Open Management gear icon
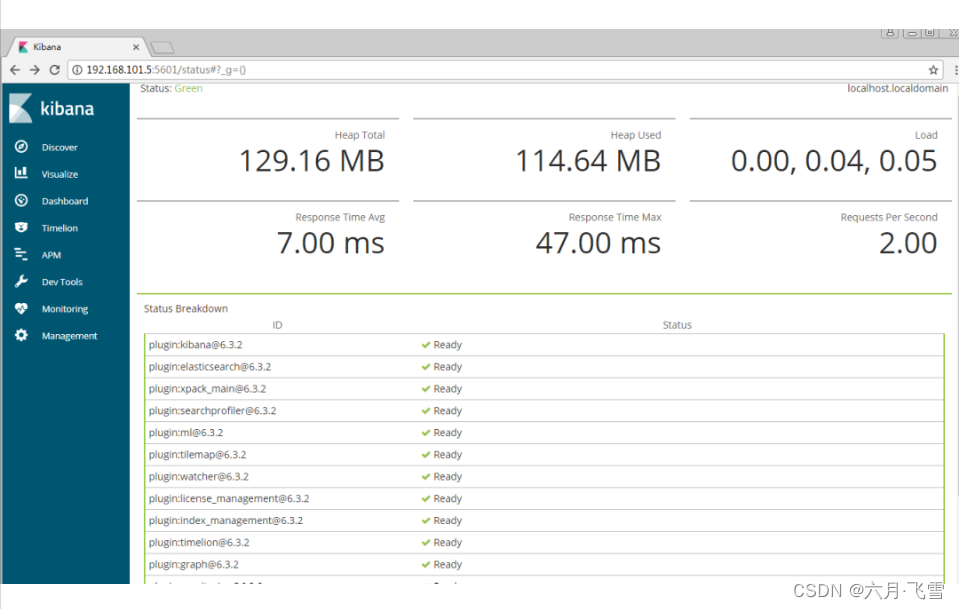The height and width of the screenshot is (609, 959). [21, 335]
